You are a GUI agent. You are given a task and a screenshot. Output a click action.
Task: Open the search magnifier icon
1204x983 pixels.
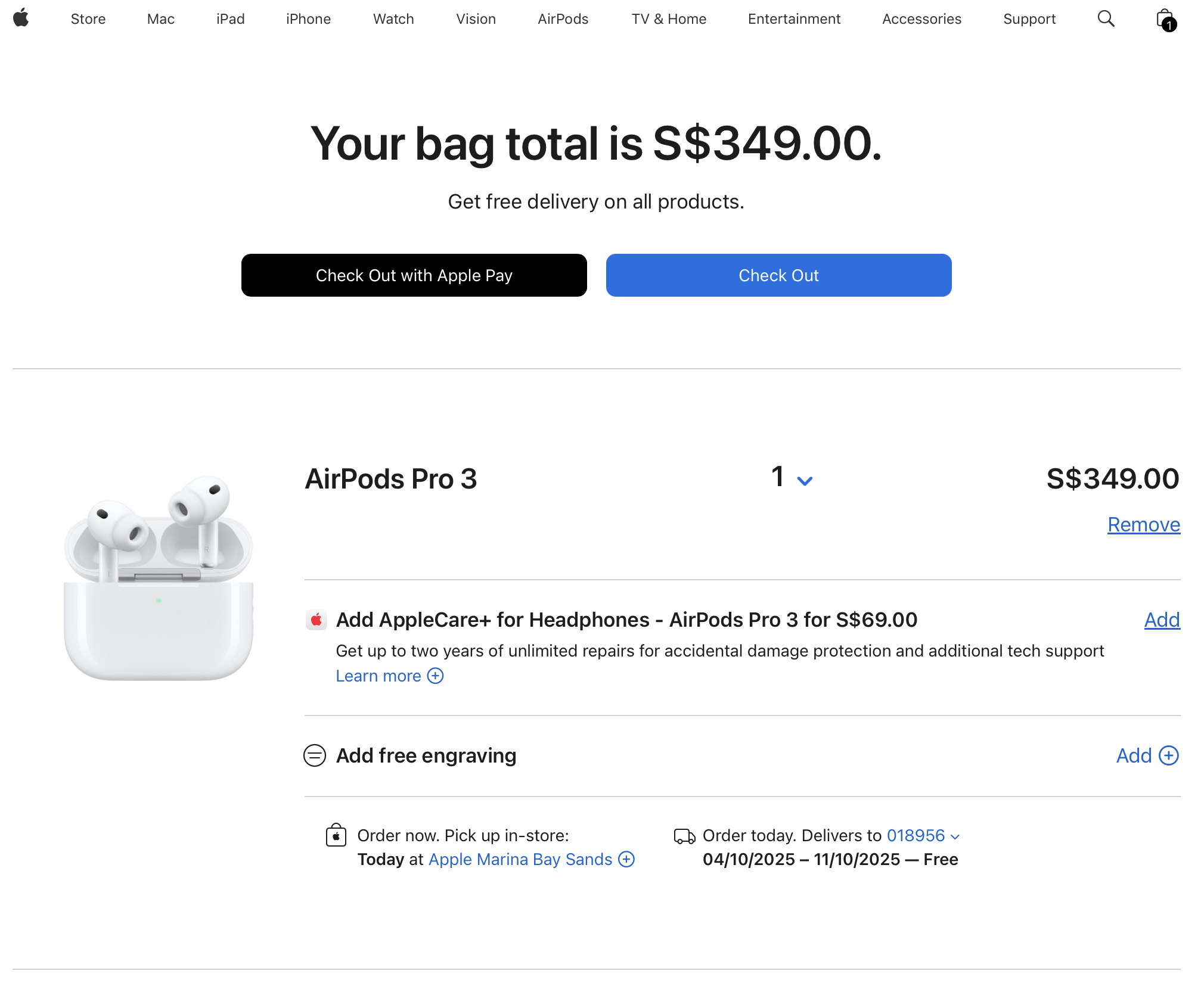1106,18
